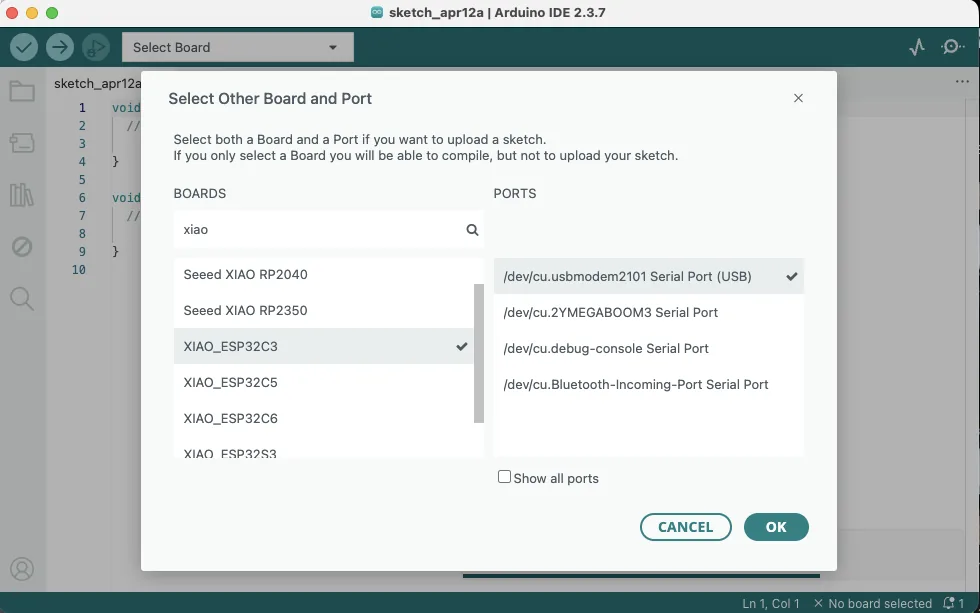Open the Sketchbook sidebar icon
Viewport: 980px width, 613px height.
(22, 90)
